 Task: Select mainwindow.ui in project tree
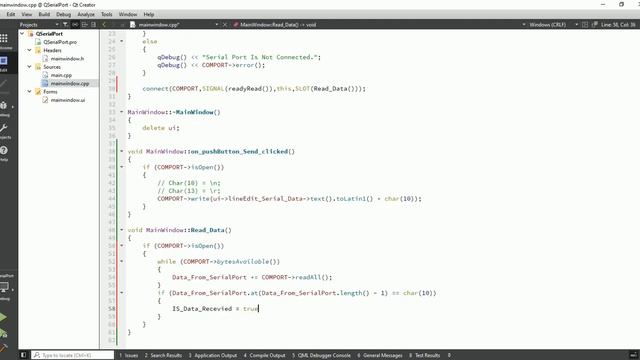(x=68, y=100)
